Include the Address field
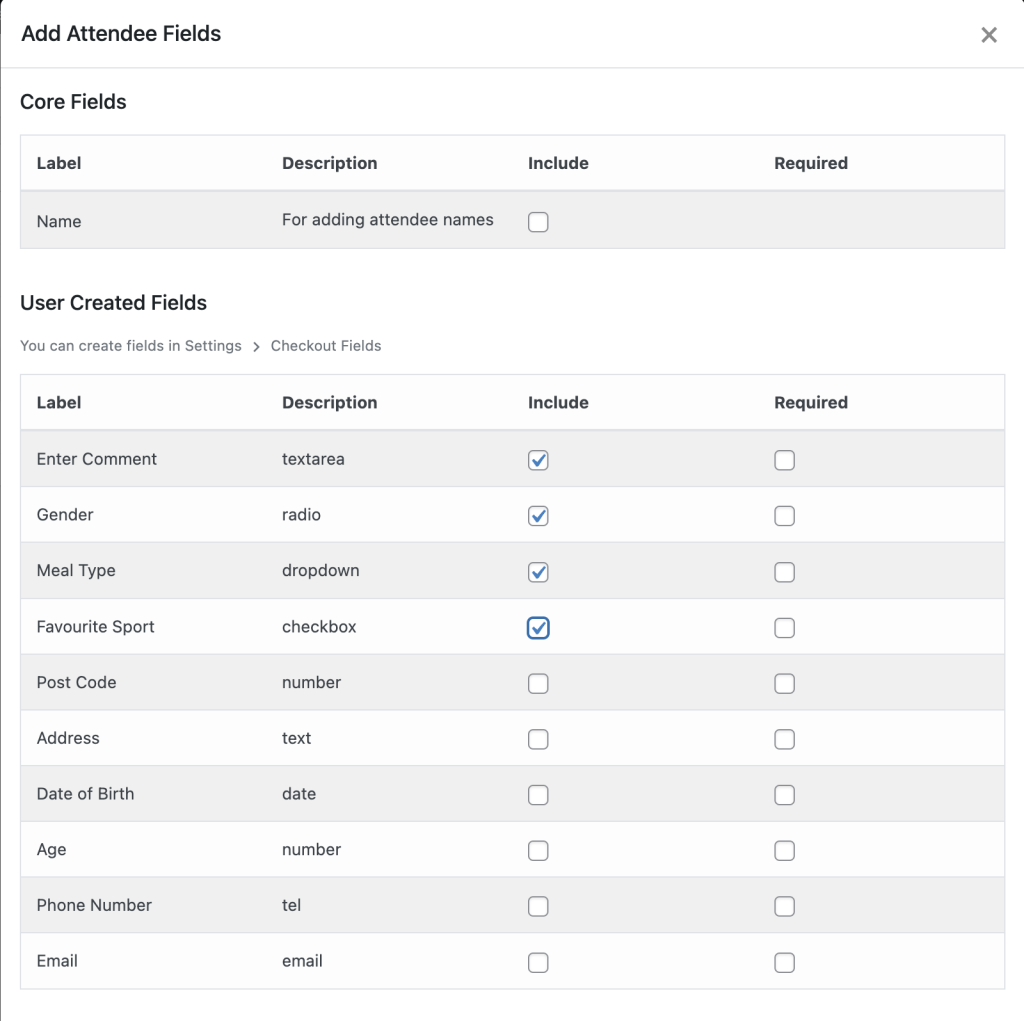The width and height of the screenshot is (1024, 1021). click(538, 739)
